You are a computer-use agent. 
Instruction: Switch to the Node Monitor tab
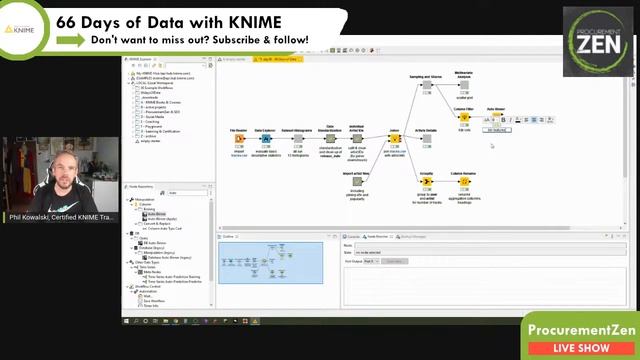click(x=378, y=236)
